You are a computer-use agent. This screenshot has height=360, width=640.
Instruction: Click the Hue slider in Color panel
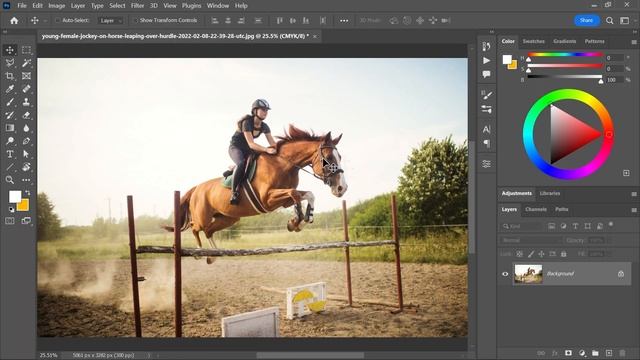coord(565,54)
